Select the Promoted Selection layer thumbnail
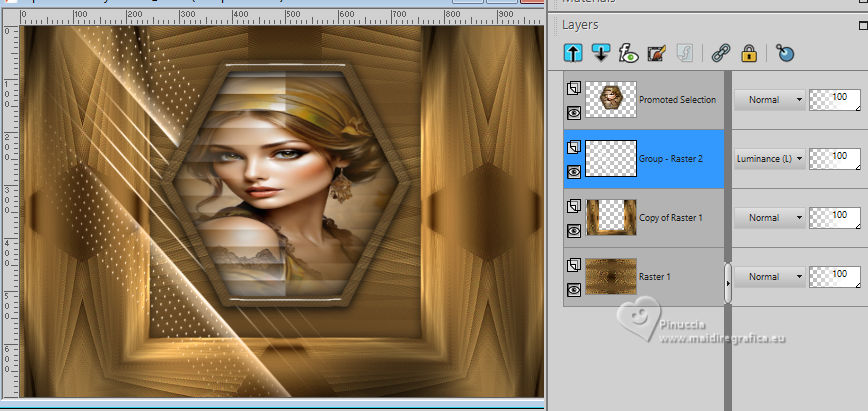This screenshot has width=868, height=411. tap(611, 100)
